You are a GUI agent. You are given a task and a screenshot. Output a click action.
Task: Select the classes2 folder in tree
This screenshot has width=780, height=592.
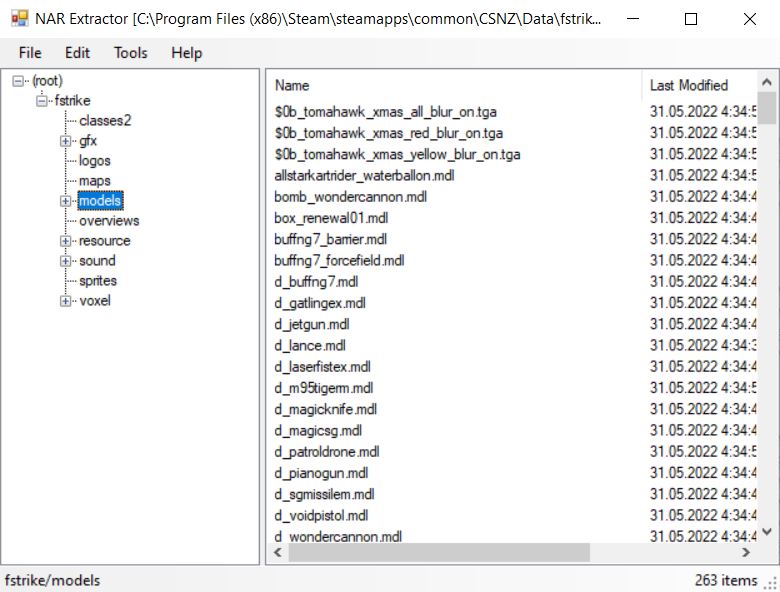click(x=105, y=121)
